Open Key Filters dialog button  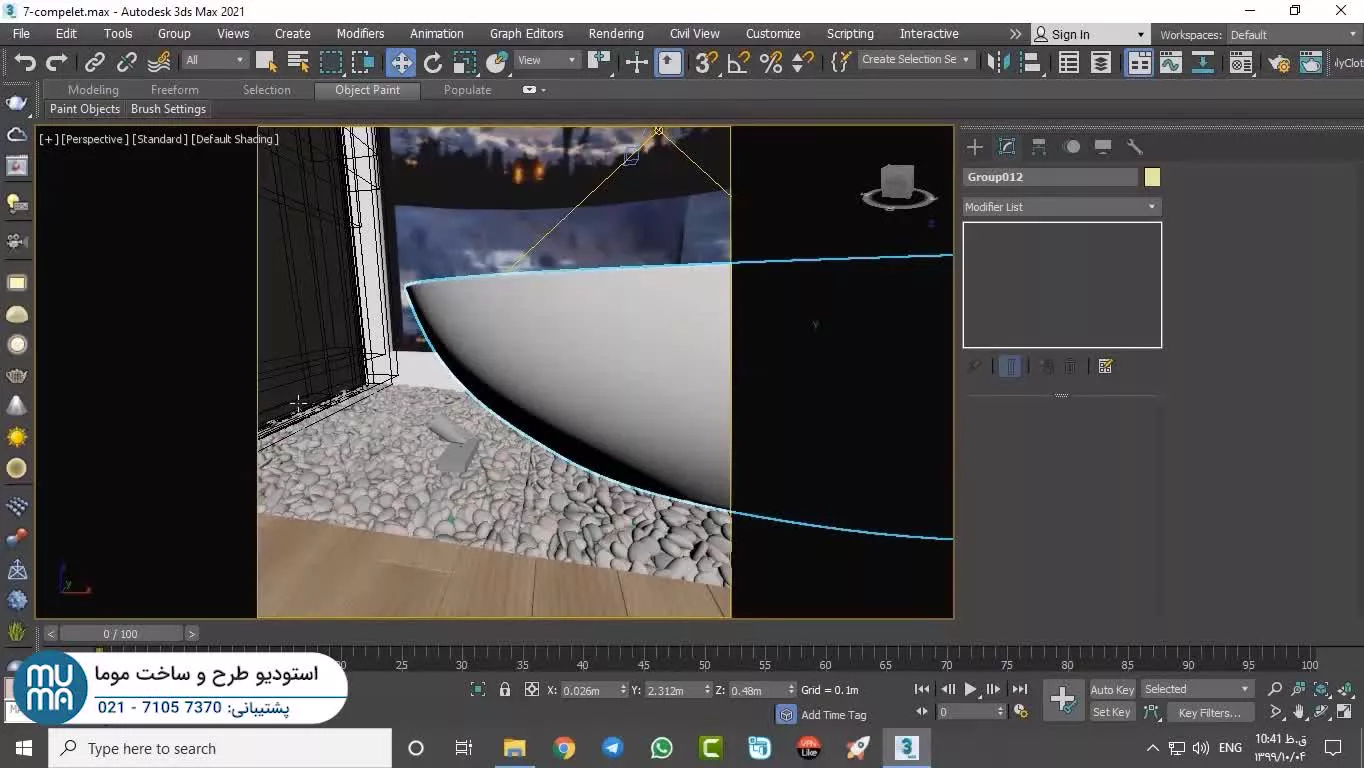pyautogui.click(x=1209, y=713)
